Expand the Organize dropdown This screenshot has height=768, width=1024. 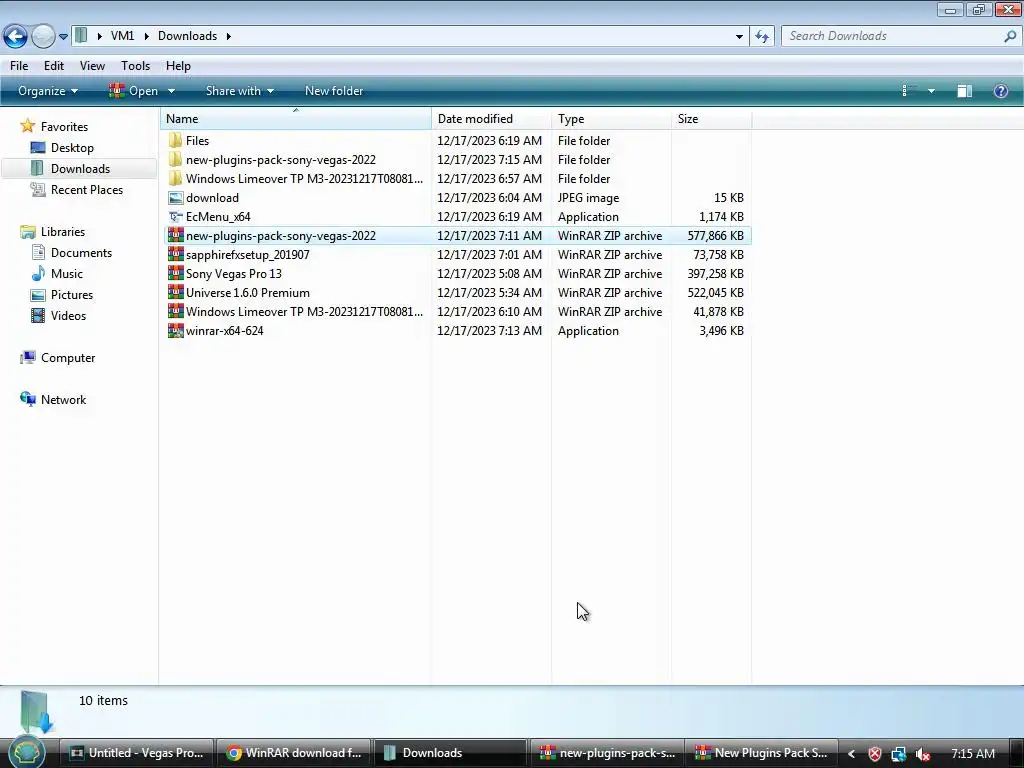pyautogui.click(x=48, y=91)
